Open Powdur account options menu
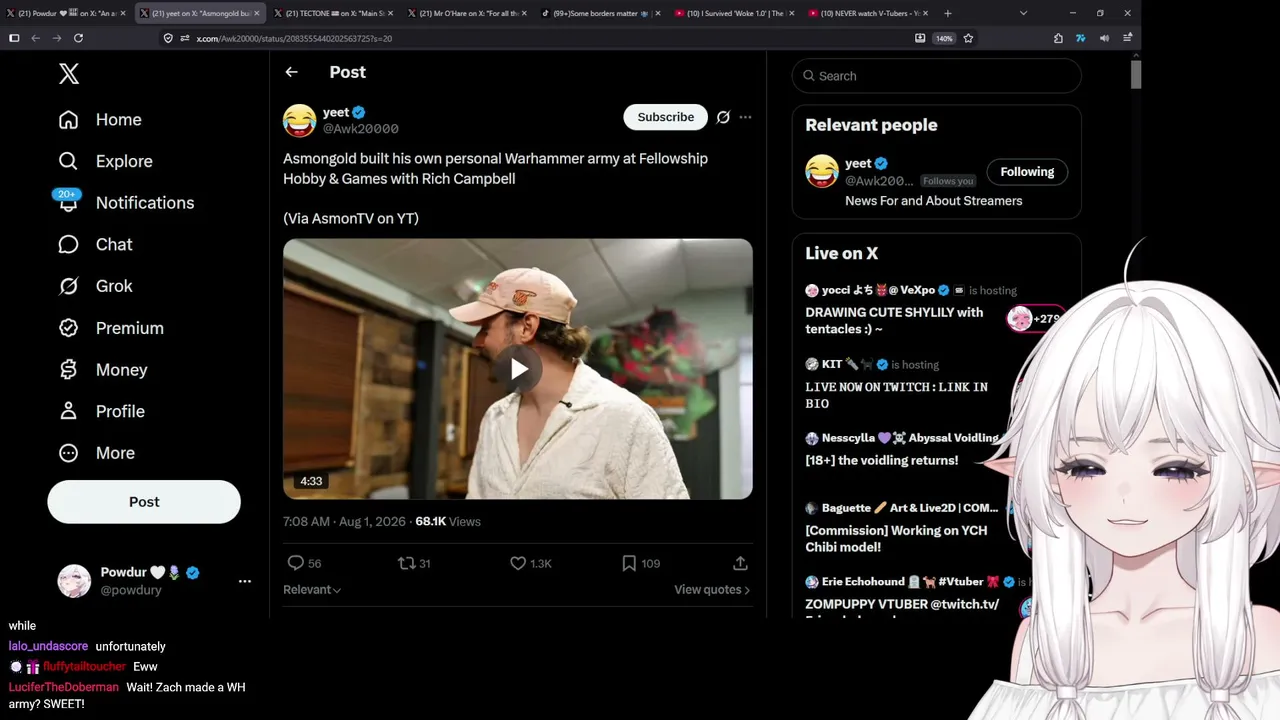This screenshot has height=720, width=1280. [245, 581]
